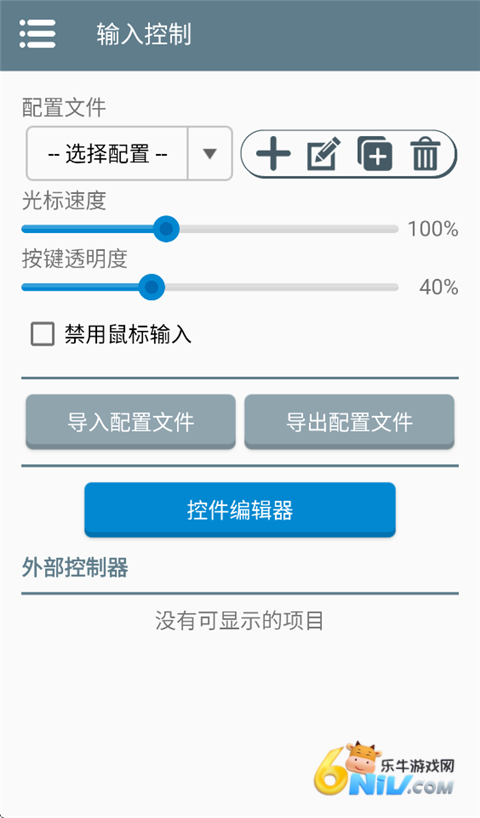Click the 100% cursor speed value
Viewport: 480px width, 818px height.
click(x=433, y=229)
